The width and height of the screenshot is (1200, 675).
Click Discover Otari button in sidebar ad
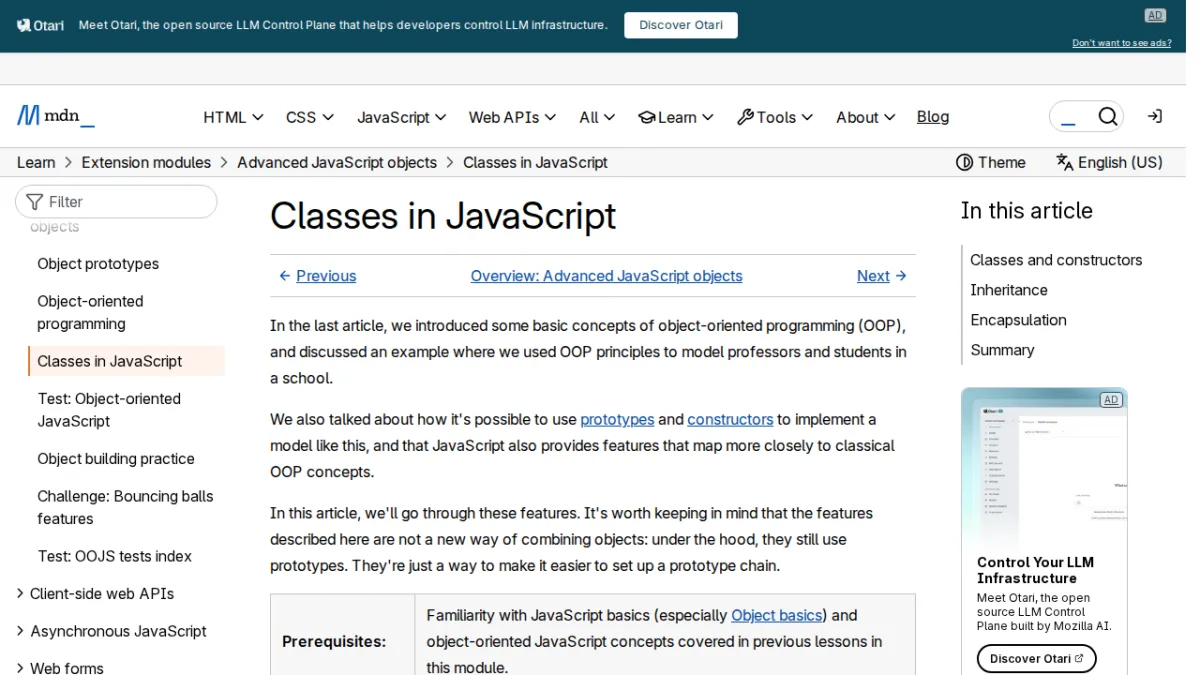pos(1036,658)
